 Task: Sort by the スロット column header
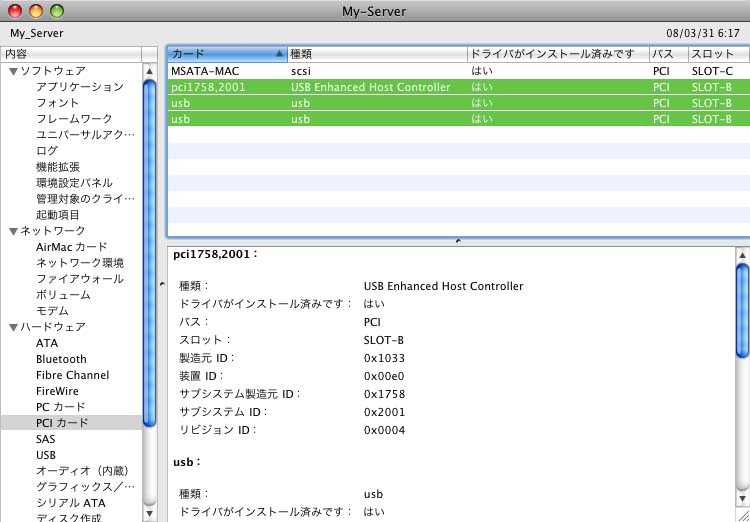coord(719,54)
